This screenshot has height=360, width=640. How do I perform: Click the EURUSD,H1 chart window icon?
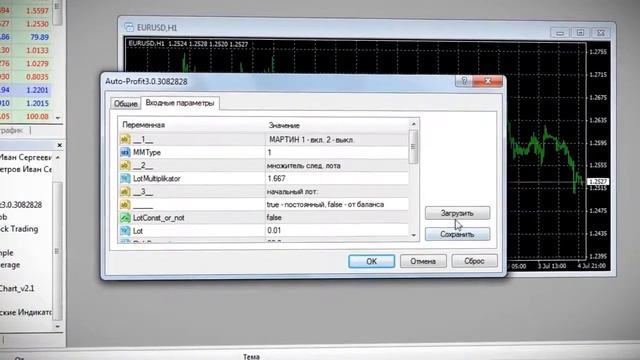(129, 27)
